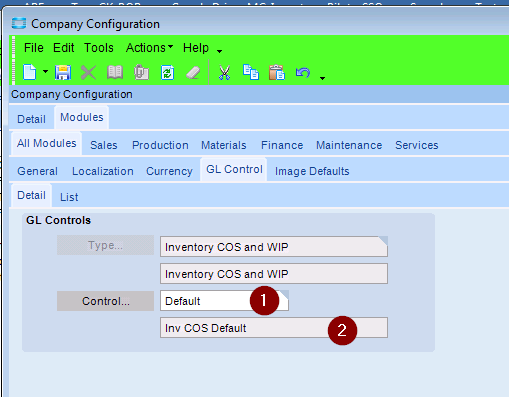This screenshot has height=397, width=509.
Task: Open the Help menu
Action: tap(196, 48)
